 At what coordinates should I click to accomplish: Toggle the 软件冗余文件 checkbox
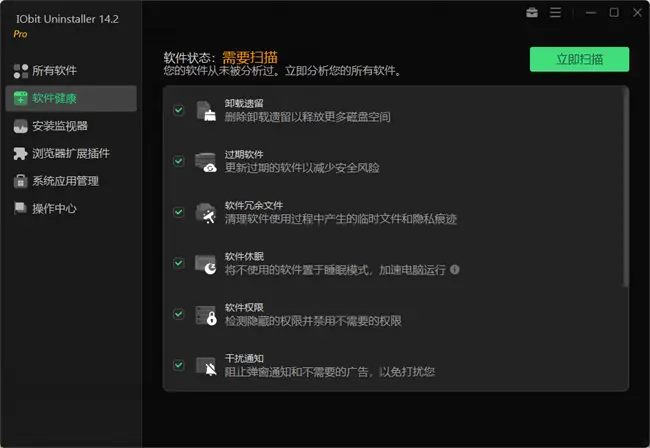pos(179,212)
